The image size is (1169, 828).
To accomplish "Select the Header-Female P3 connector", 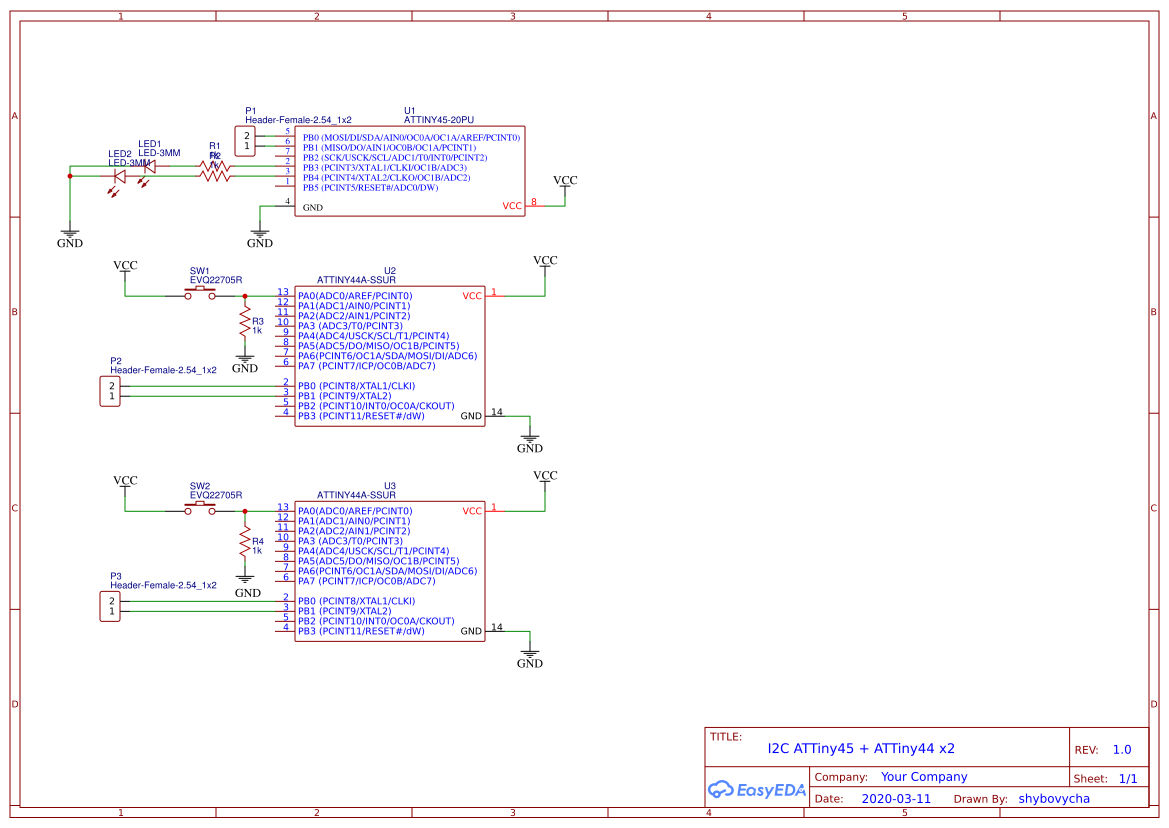I will (110, 605).
